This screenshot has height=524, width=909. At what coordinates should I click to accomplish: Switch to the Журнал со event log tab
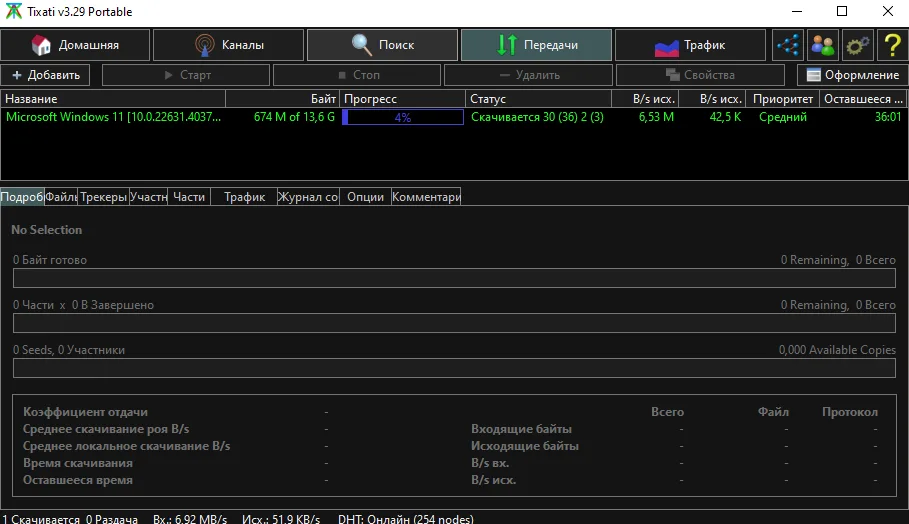tap(308, 197)
